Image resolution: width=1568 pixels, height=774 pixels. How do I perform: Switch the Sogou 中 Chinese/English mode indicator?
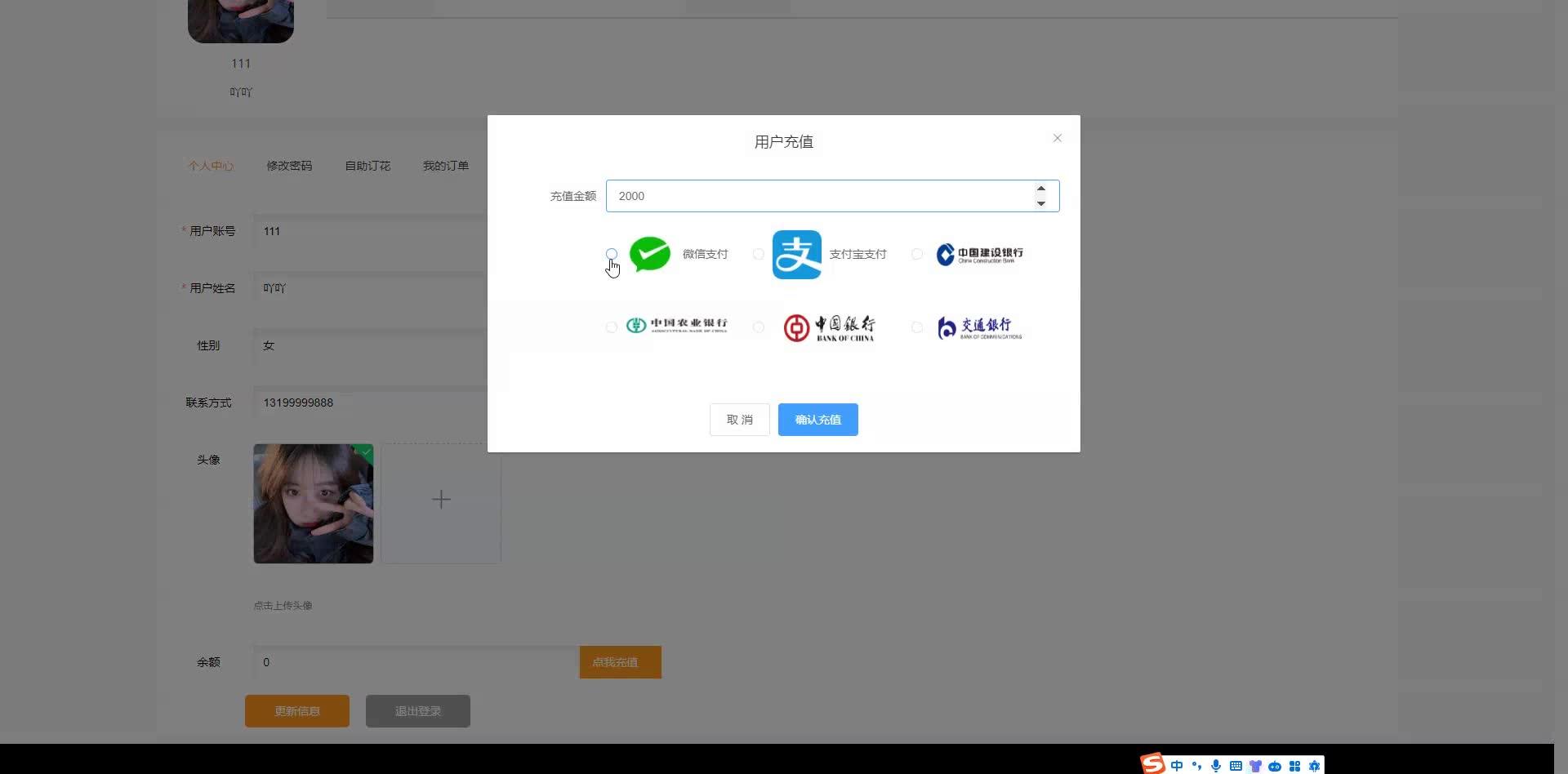[1177, 766]
